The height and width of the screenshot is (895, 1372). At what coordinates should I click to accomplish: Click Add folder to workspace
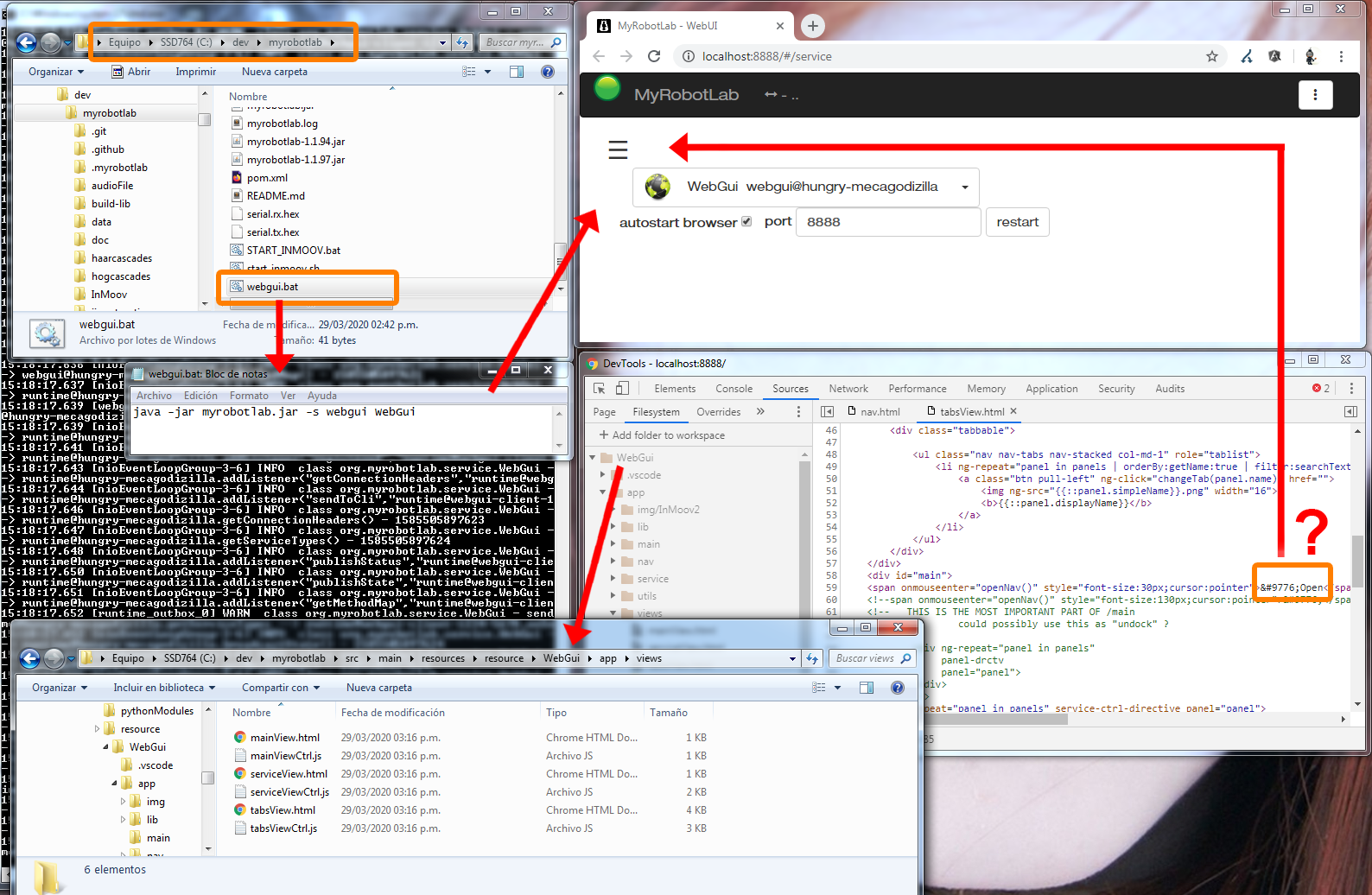(x=662, y=435)
